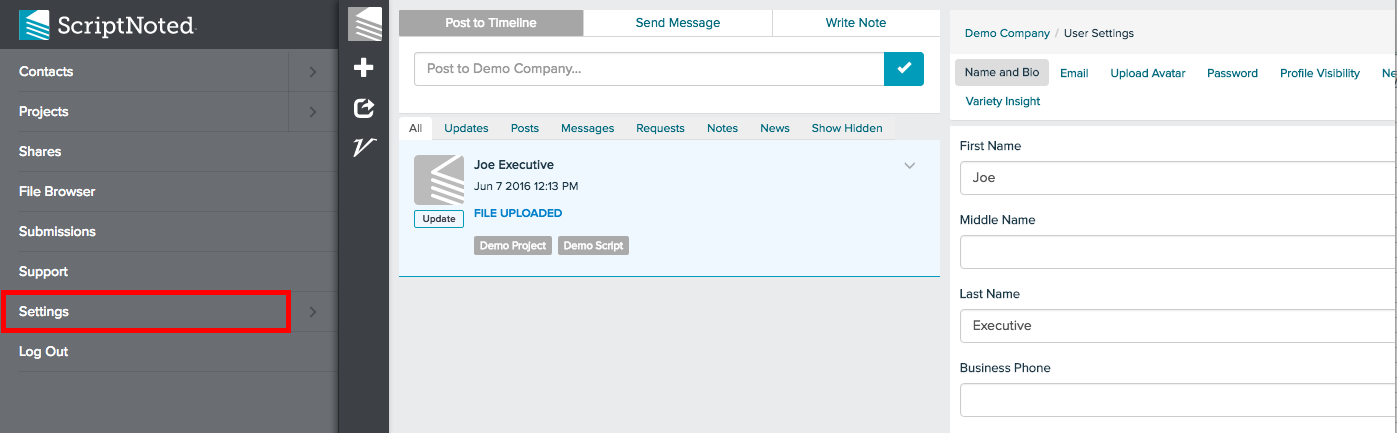Focus the Post to Demo Company text box
Image resolution: width=1397 pixels, height=433 pixels.
[x=649, y=68]
